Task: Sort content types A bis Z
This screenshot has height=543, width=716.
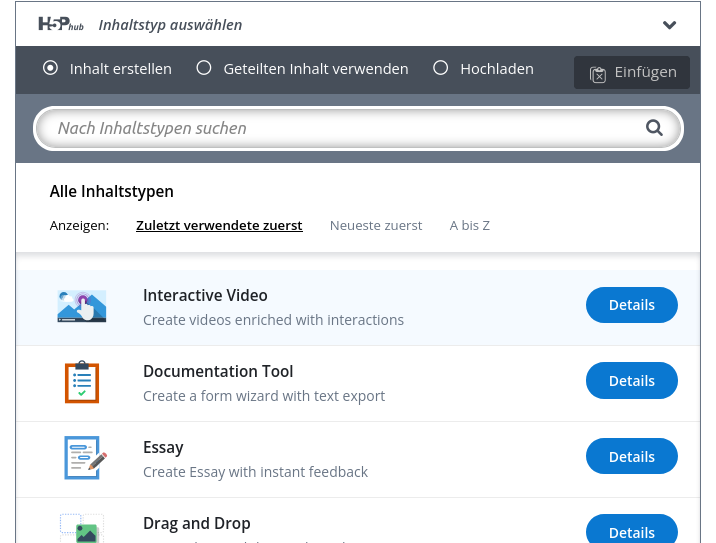Action: [469, 226]
